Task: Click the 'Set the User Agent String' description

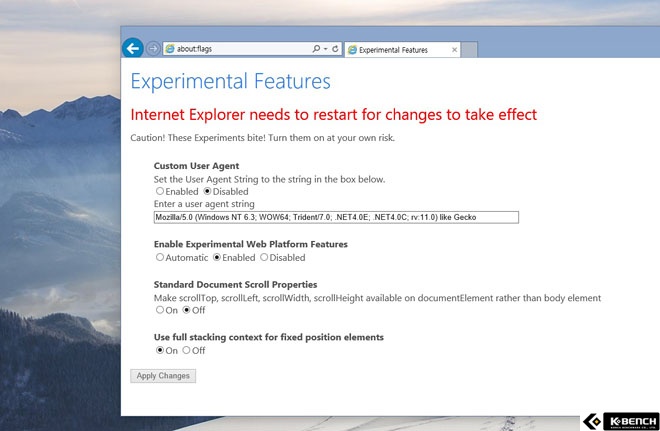Action: (269, 179)
